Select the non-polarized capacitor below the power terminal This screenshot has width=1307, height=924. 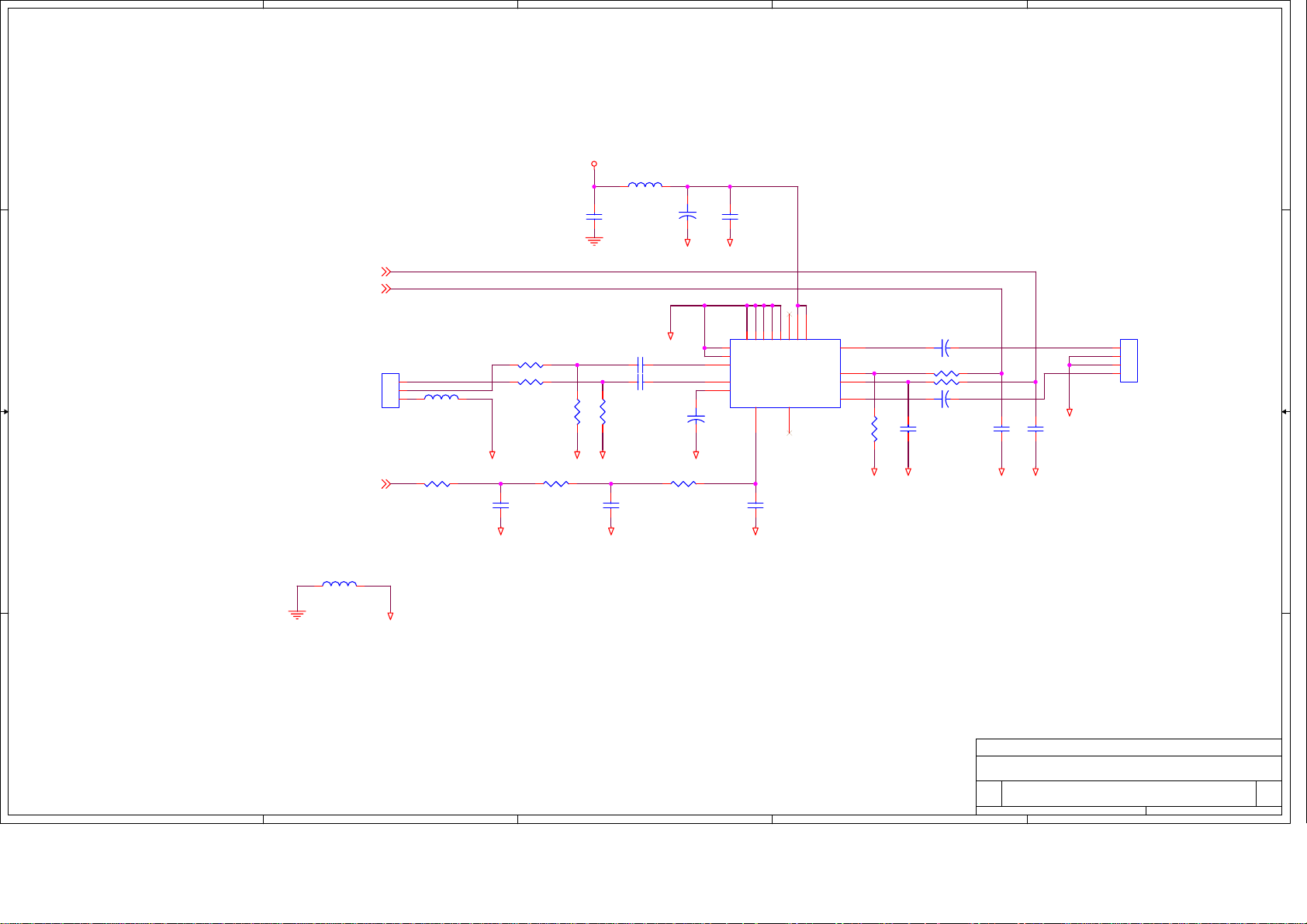pyautogui.click(x=594, y=216)
